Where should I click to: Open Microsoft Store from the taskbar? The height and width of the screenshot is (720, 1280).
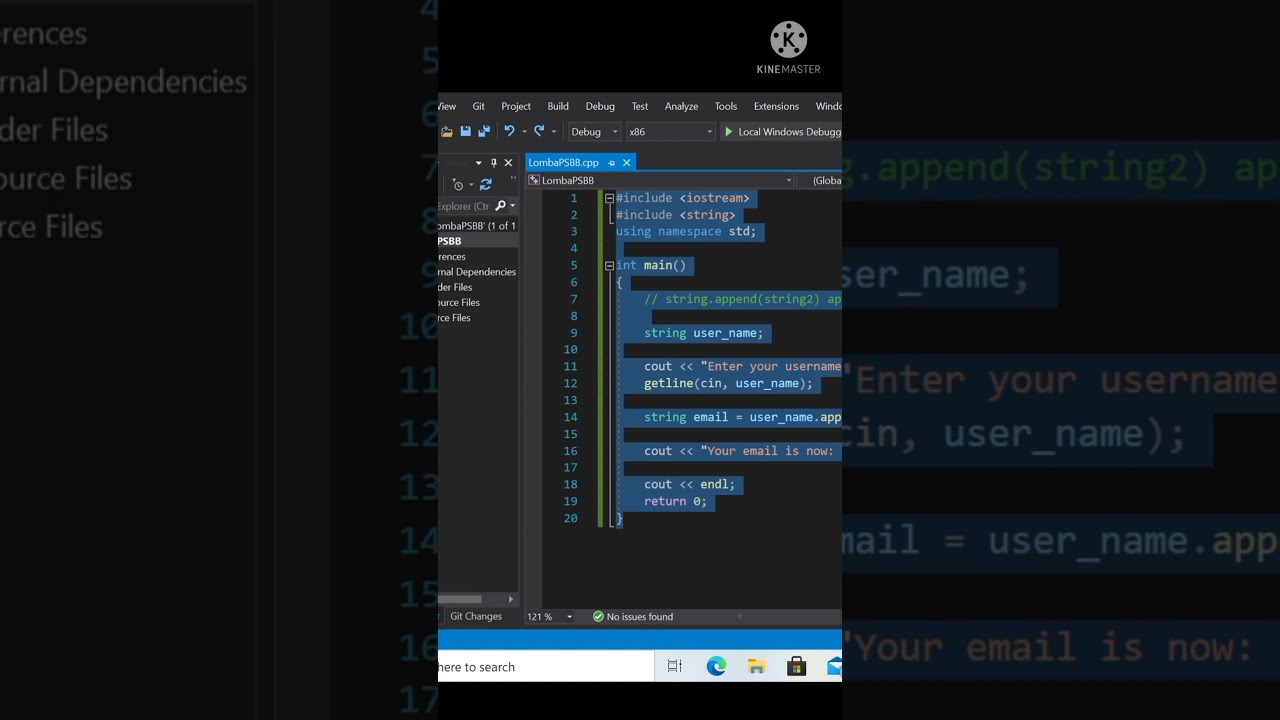[796, 667]
